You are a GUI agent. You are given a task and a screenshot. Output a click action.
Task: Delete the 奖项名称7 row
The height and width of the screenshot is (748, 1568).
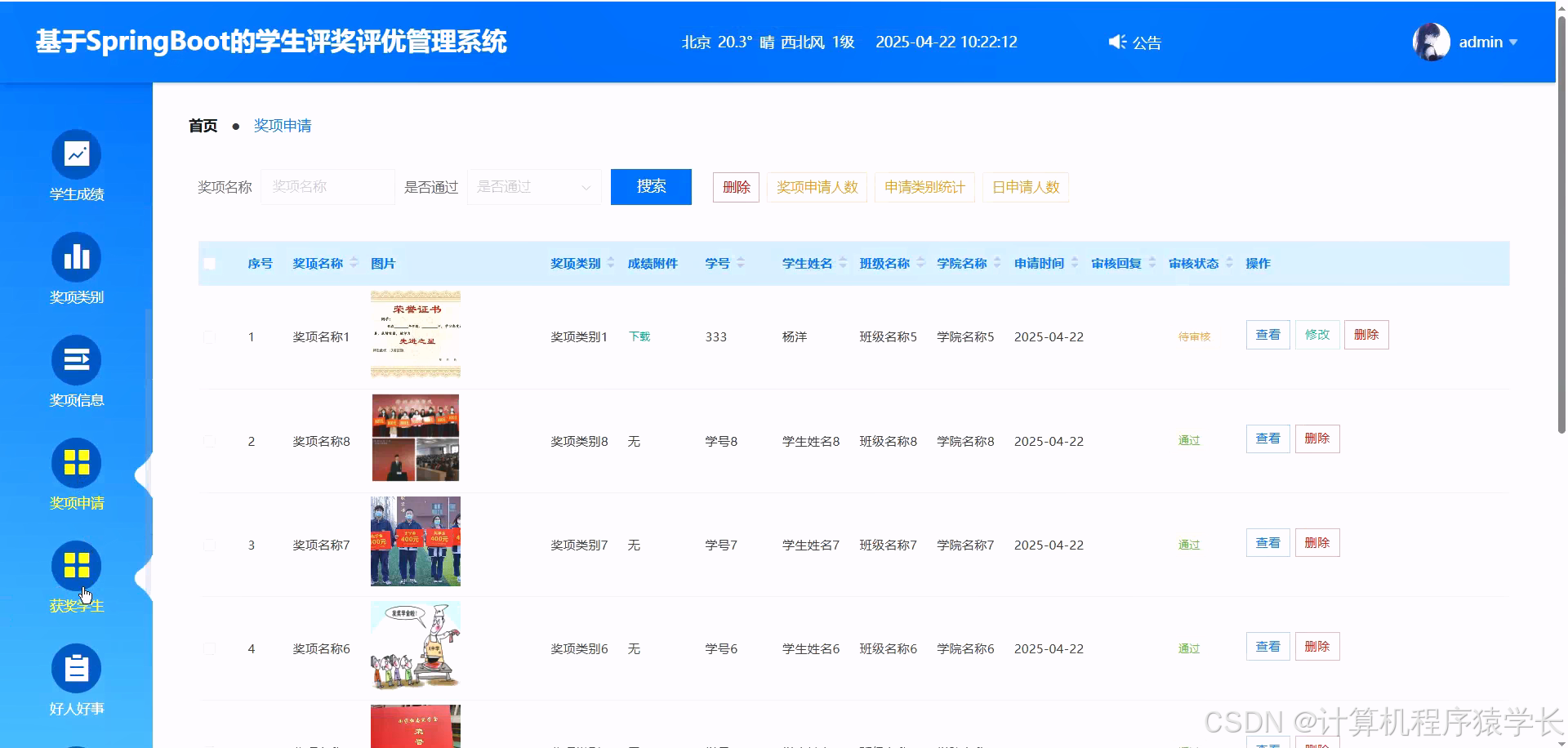pyautogui.click(x=1317, y=543)
